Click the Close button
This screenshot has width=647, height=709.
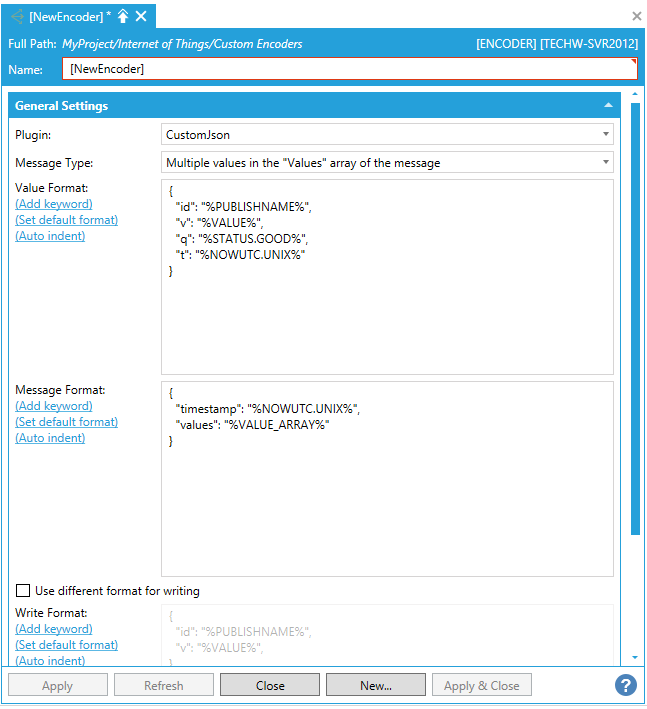(270, 686)
